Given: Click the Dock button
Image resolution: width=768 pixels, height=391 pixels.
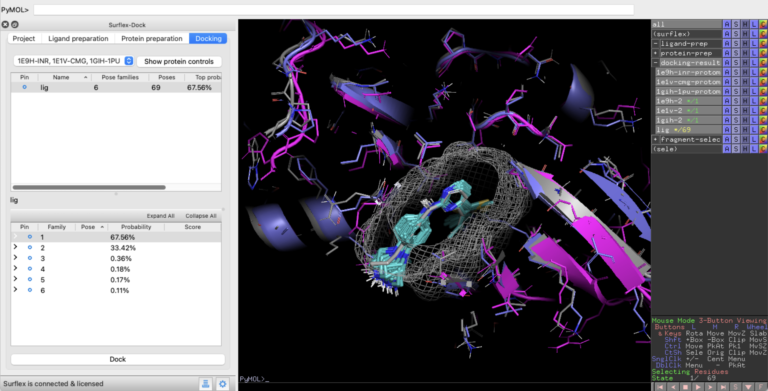Looking at the screenshot, I should point(118,359).
